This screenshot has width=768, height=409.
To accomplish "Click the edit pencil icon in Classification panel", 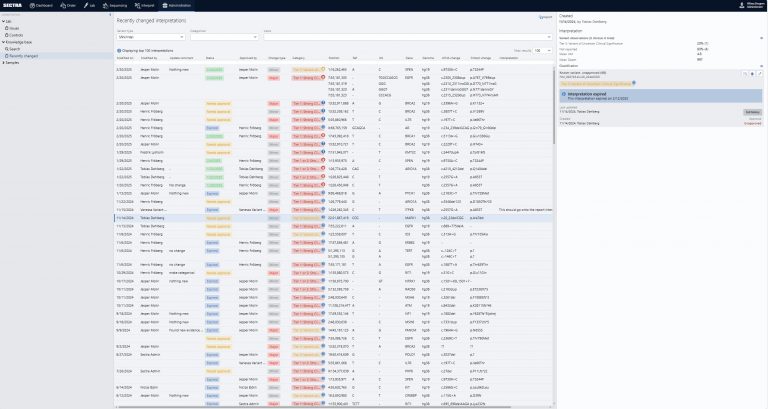I will click(x=761, y=74).
